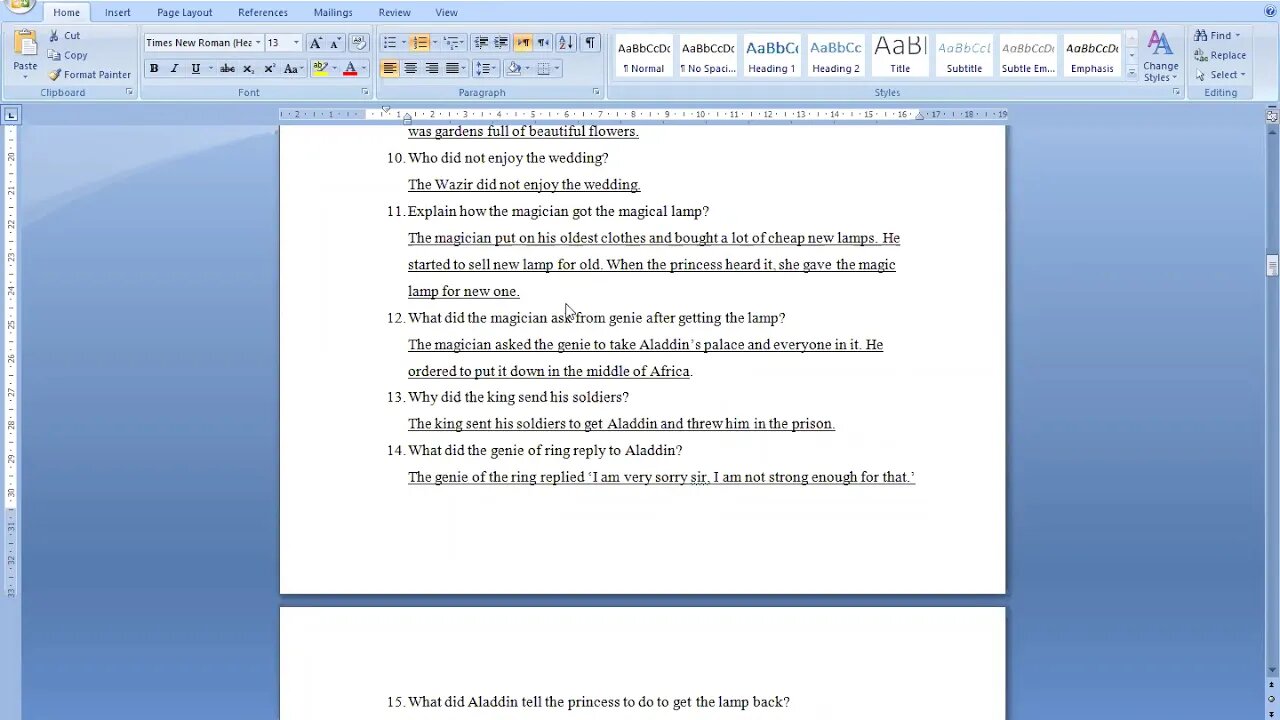
Task: Toggle bold formatting
Action: tap(154, 68)
